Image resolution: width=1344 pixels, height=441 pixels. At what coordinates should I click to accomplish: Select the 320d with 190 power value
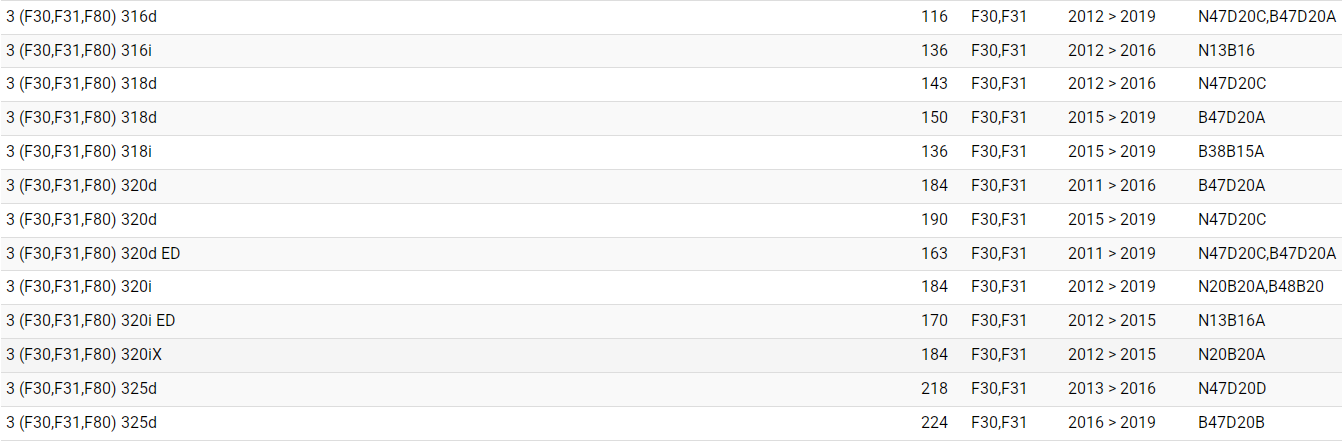pos(934,219)
